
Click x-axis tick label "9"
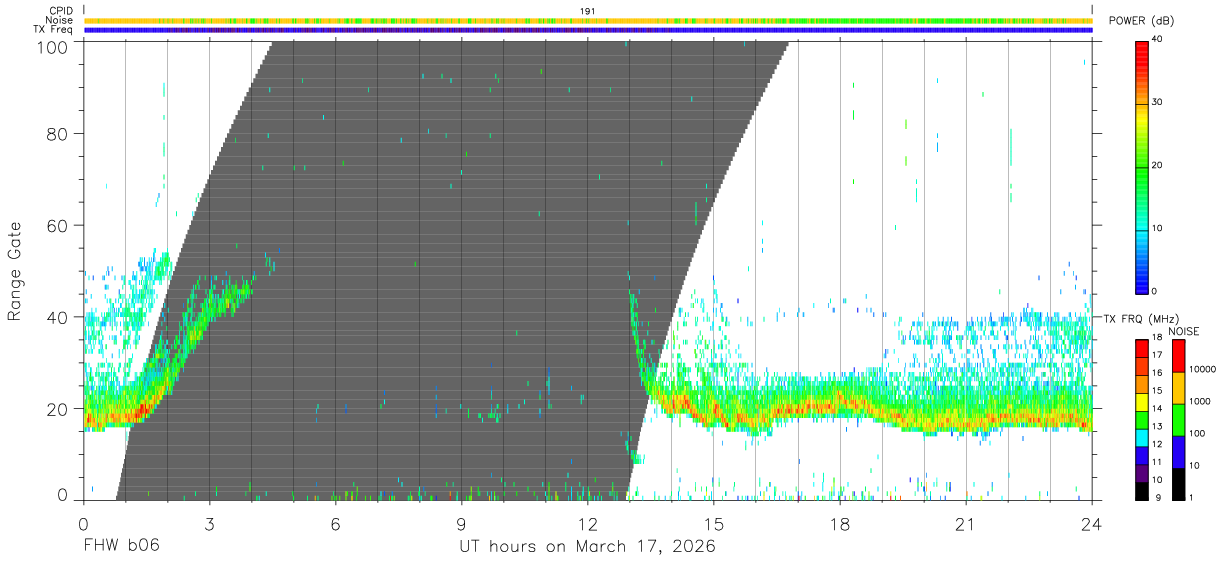[x=461, y=525]
